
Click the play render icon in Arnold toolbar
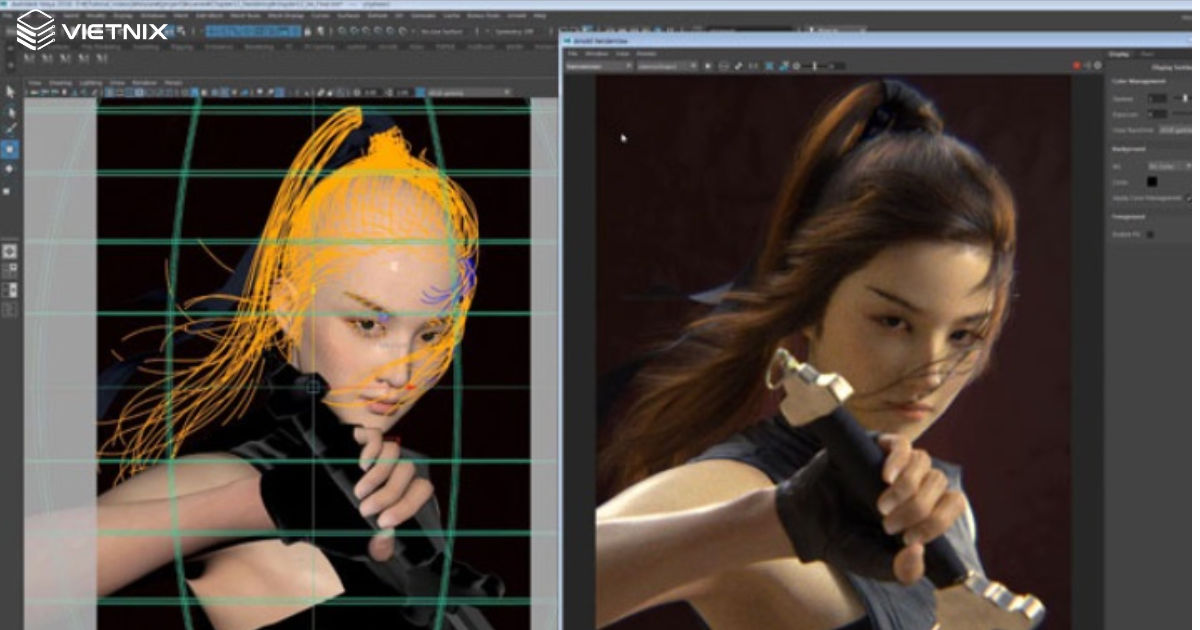[708, 66]
